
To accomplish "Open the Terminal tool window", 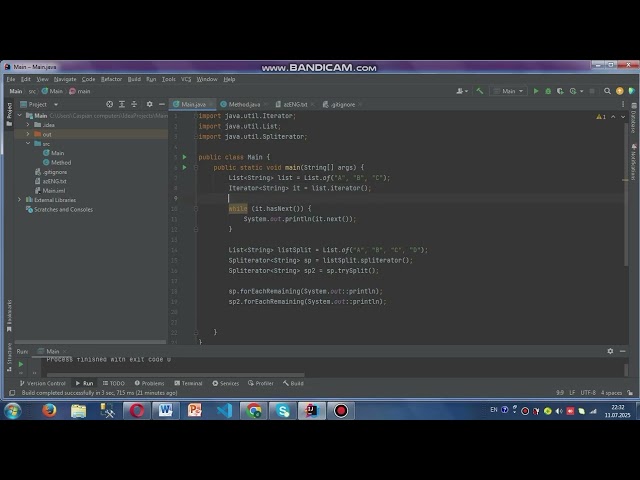I will click(188, 383).
